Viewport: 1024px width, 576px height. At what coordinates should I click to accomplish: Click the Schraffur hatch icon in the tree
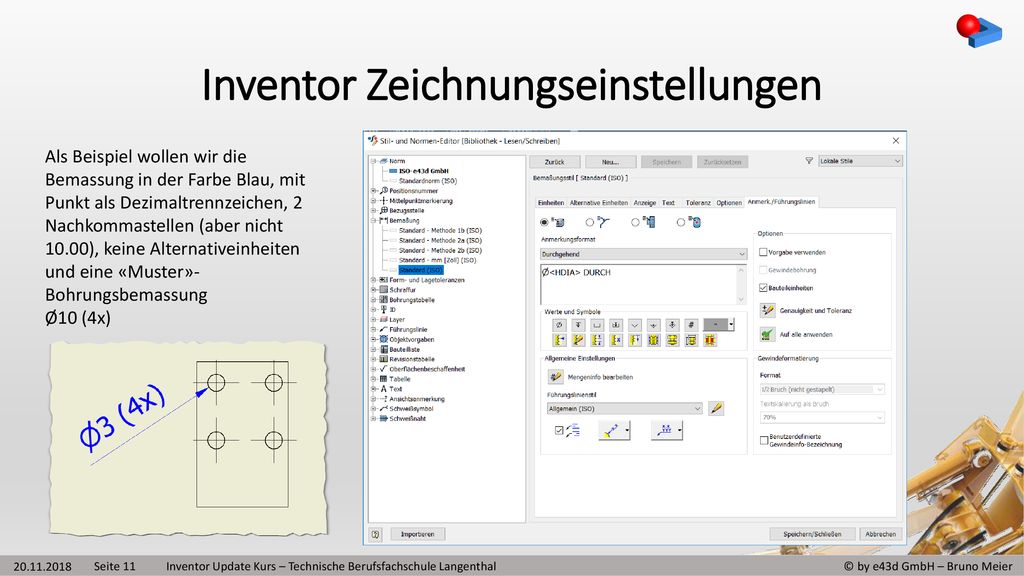coord(384,290)
